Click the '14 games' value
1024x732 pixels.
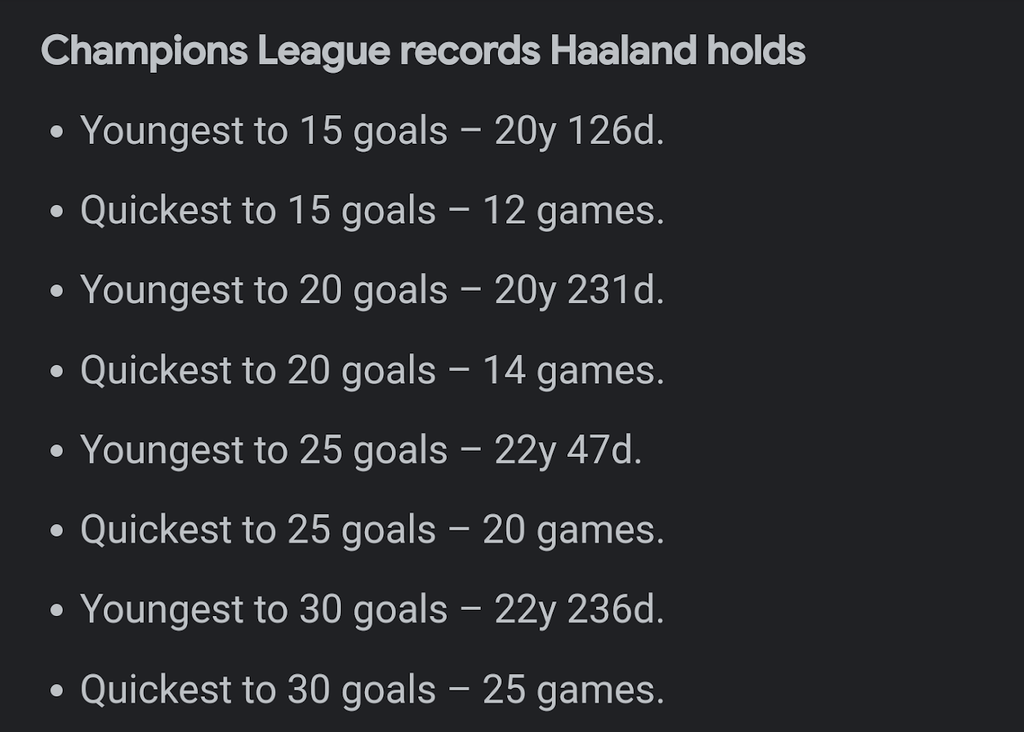(x=572, y=371)
